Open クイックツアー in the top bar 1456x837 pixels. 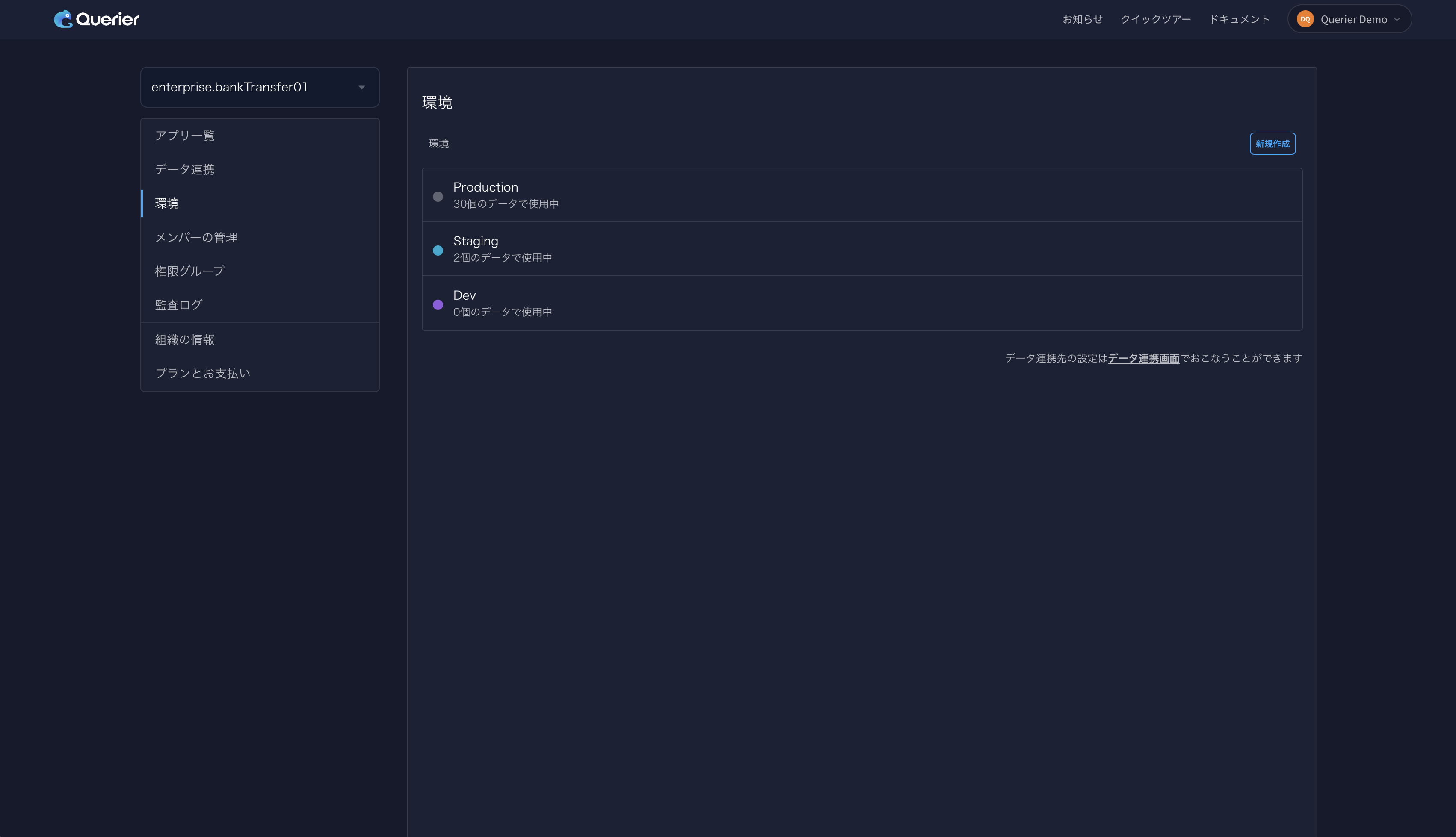coord(1155,19)
